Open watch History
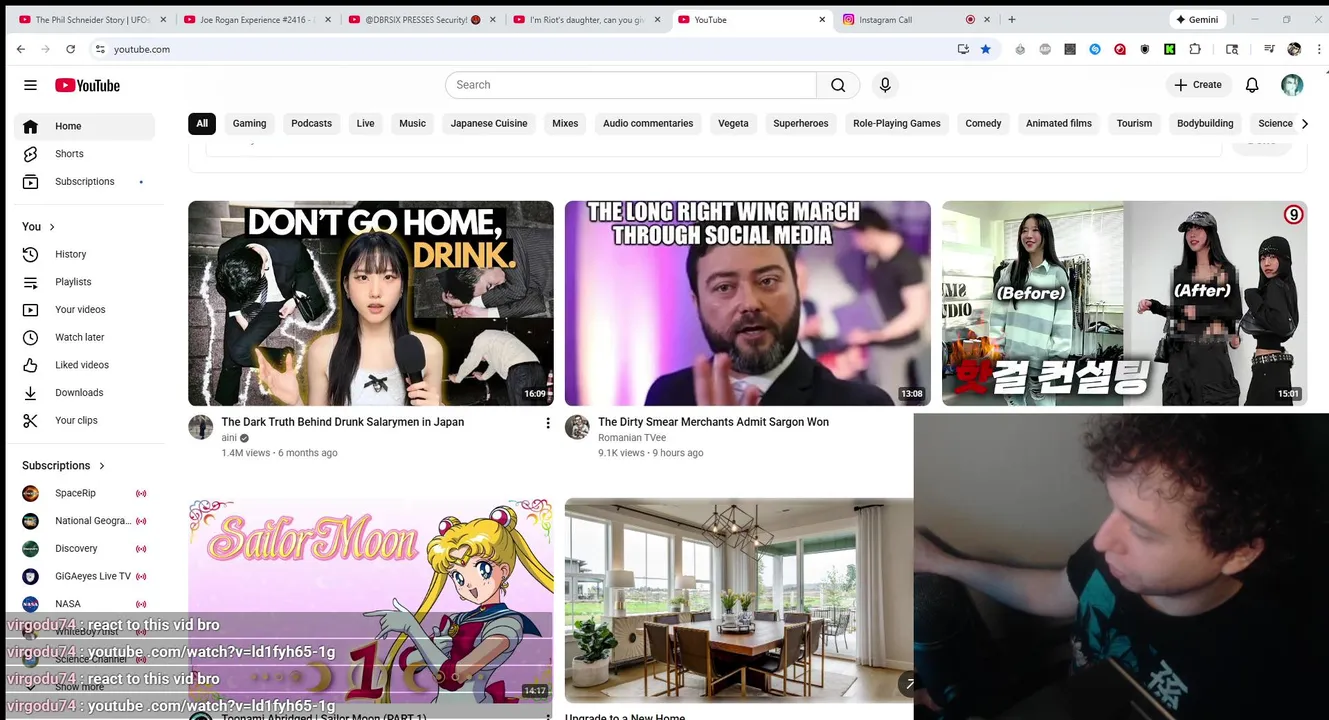Screen dimensions: 1329x720 coord(85,254)
